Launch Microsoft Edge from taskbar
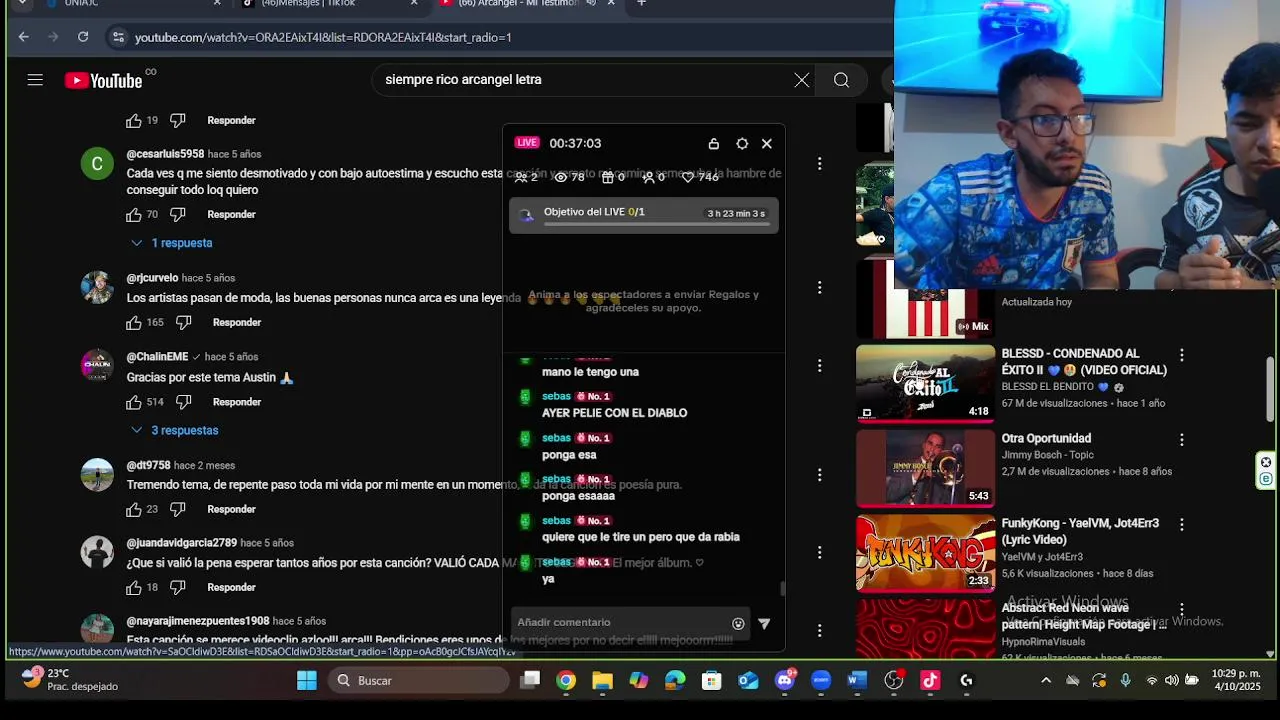Screen dimensions: 1280x720 [675, 681]
